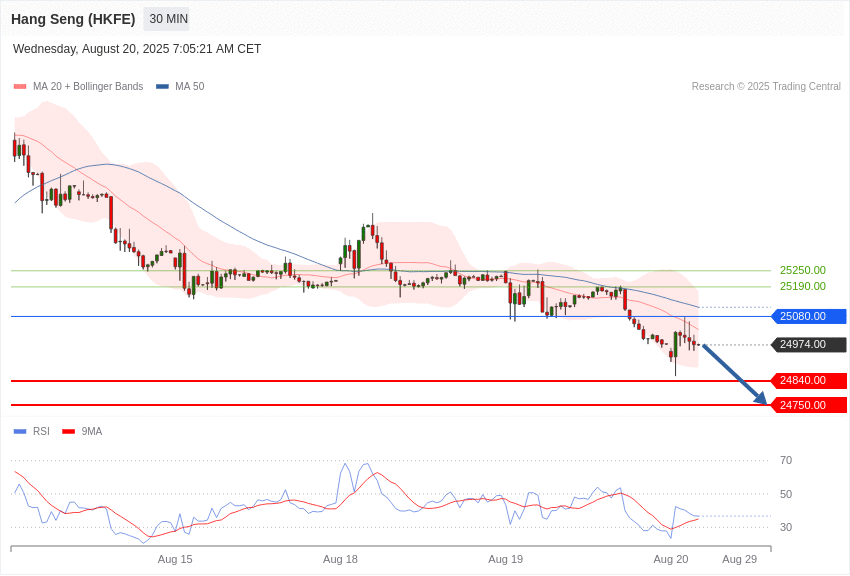850x576 pixels.
Task: Click the 24840.00 red support tag
Action: click(809, 380)
